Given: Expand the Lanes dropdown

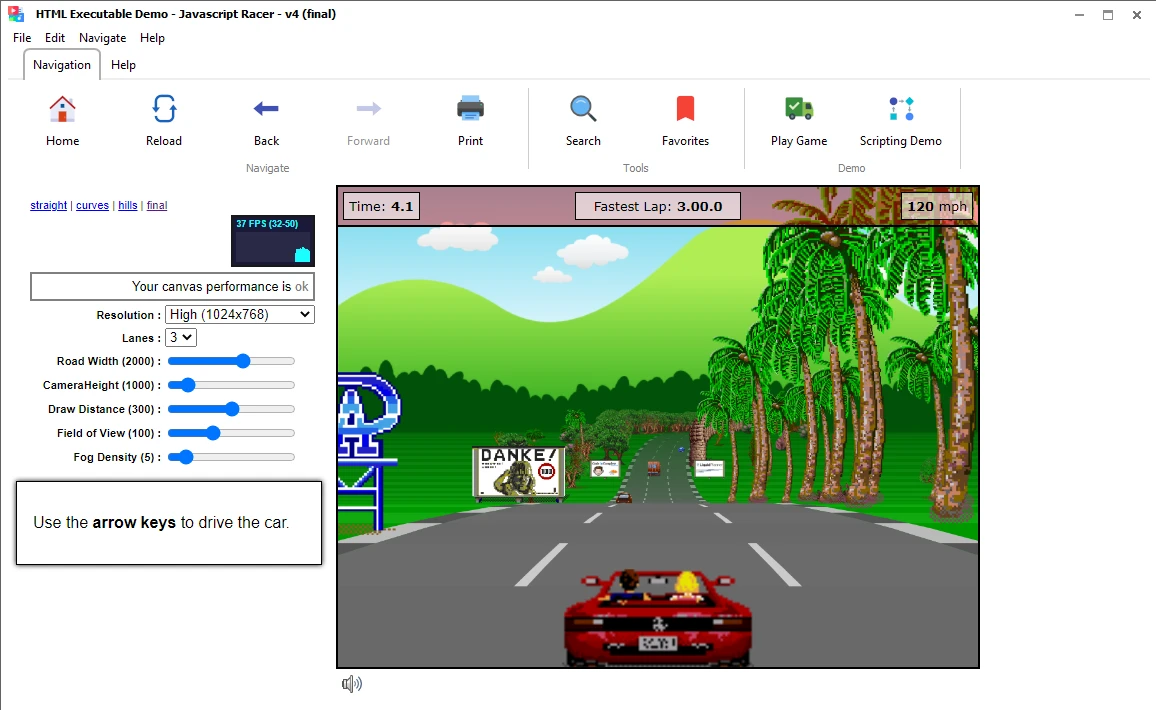Looking at the screenshot, I should coord(181,338).
